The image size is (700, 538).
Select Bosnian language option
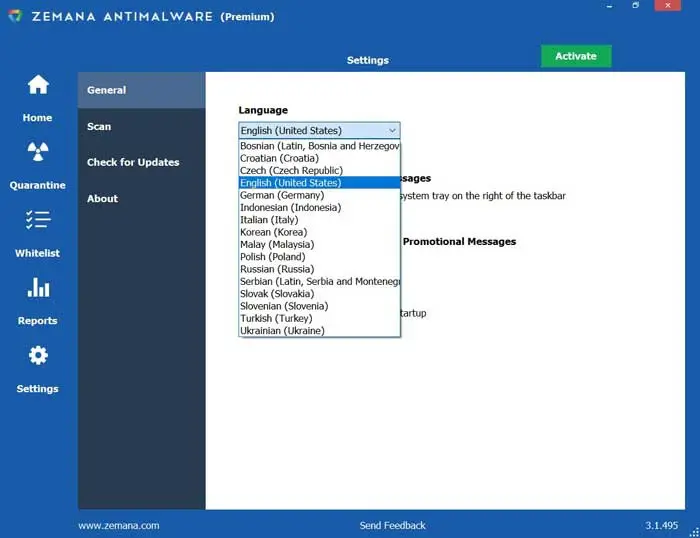(x=320, y=146)
